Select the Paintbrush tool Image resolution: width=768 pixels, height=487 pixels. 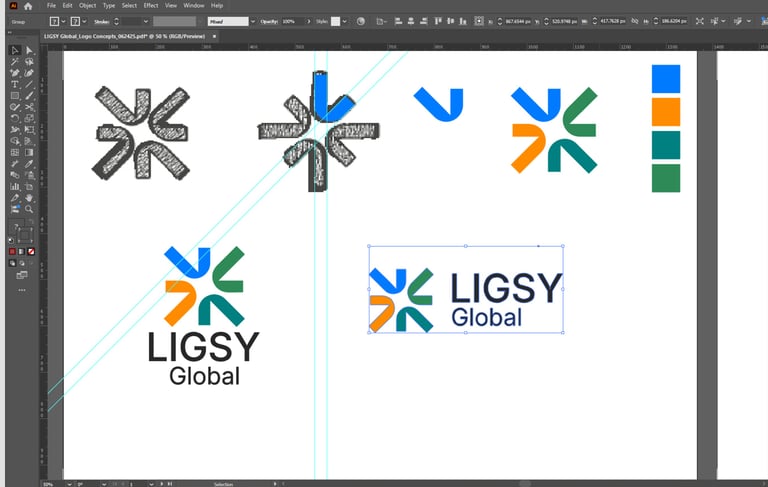29,96
